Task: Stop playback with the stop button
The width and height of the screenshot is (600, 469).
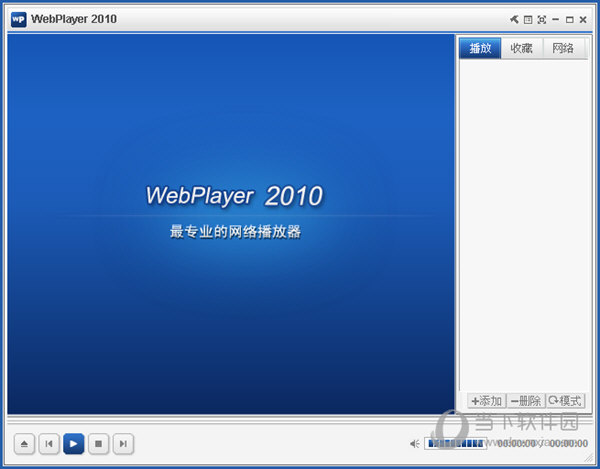Action: tap(98, 444)
